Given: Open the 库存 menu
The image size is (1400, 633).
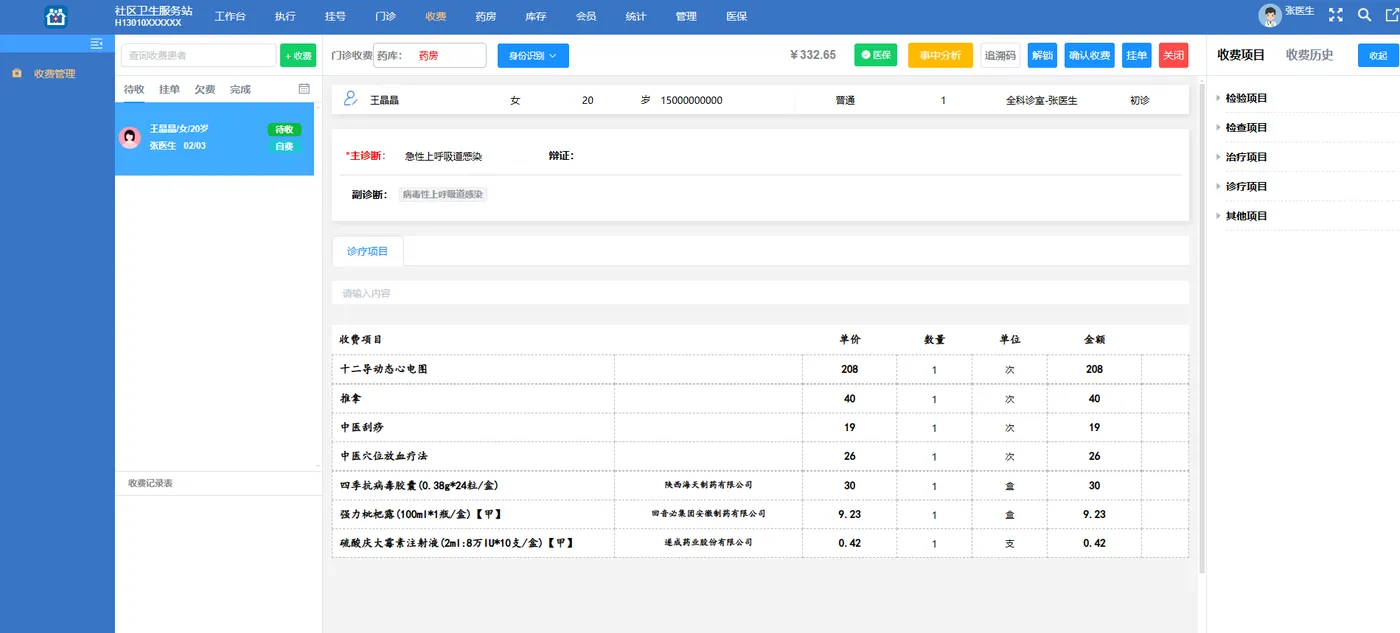Looking at the screenshot, I should click(535, 17).
